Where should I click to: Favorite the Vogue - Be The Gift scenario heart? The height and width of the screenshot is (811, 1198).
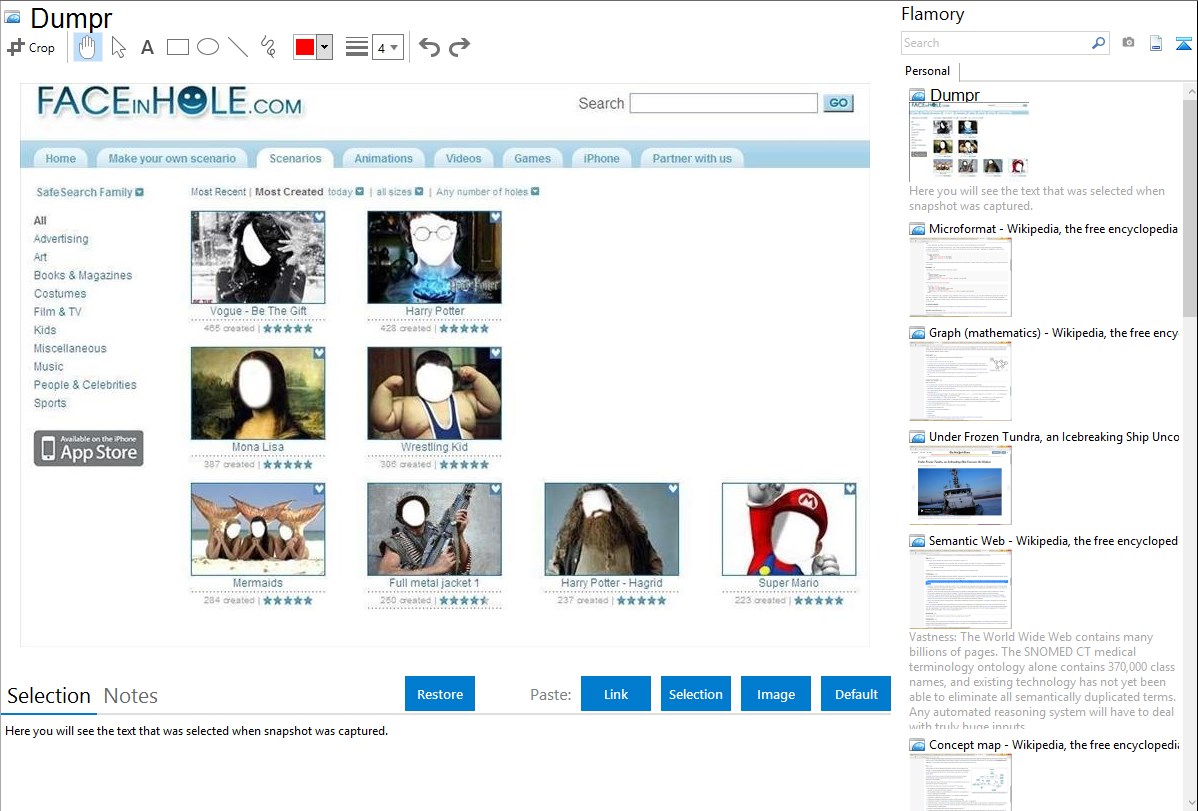[x=319, y=218]
